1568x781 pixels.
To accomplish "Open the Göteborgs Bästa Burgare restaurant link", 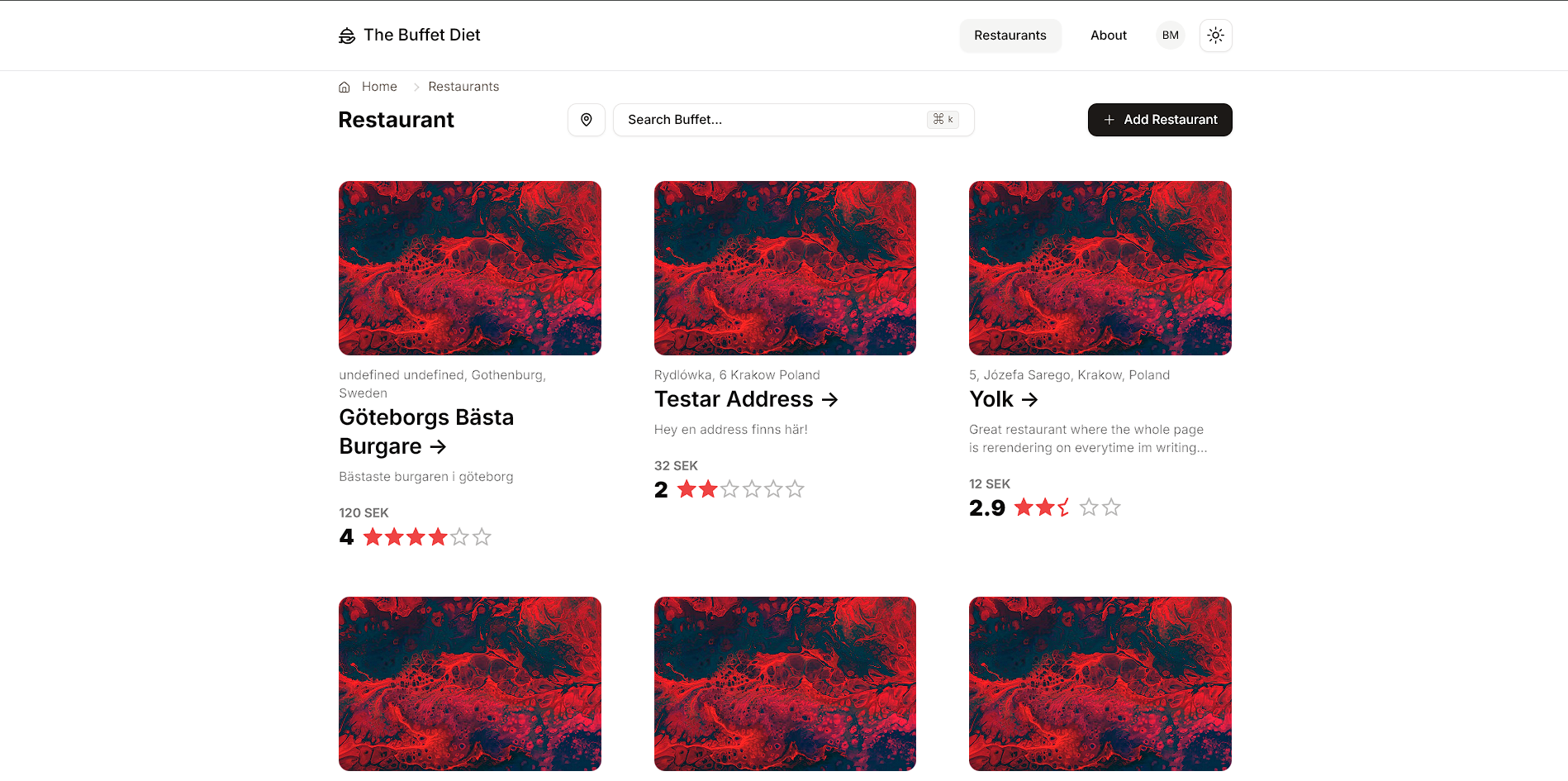I will tap(425, 431).
